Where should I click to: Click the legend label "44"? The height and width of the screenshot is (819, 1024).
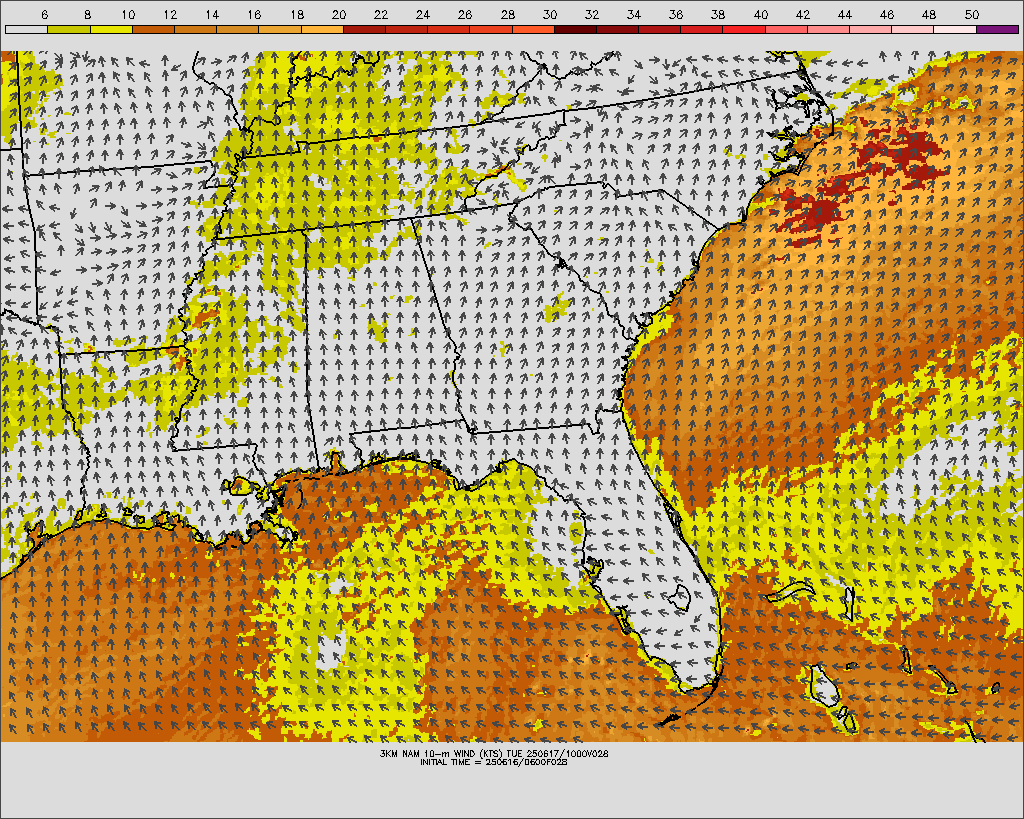click(x=845, y=14)
